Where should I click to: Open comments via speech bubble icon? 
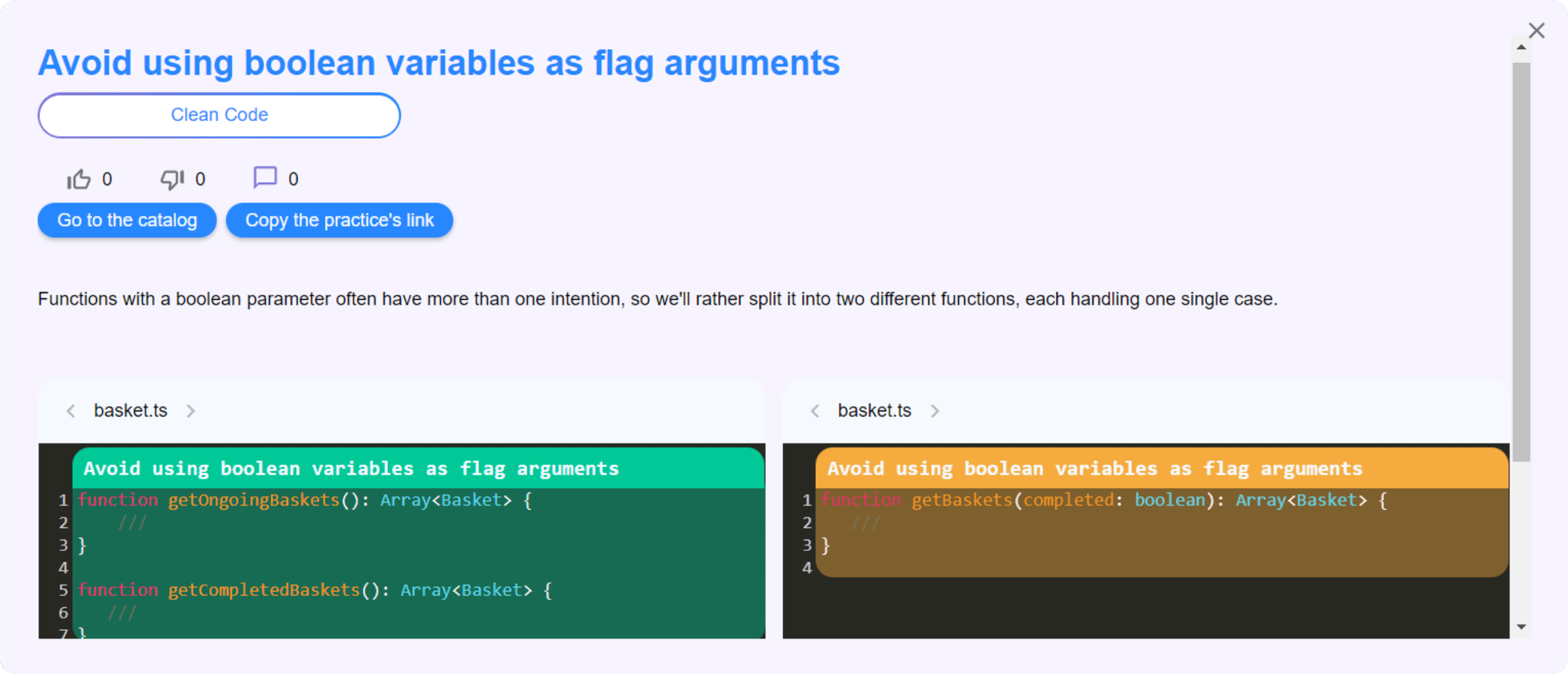tap(265, 178)
